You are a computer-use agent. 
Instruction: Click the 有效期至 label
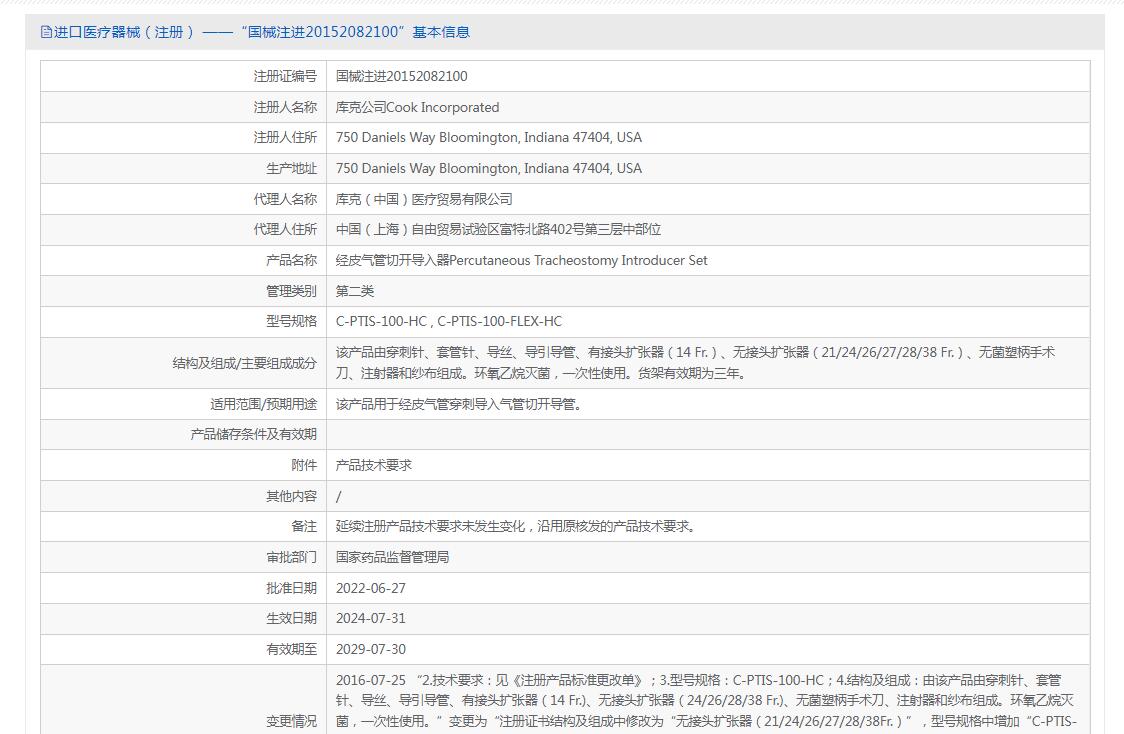point(291,648)
